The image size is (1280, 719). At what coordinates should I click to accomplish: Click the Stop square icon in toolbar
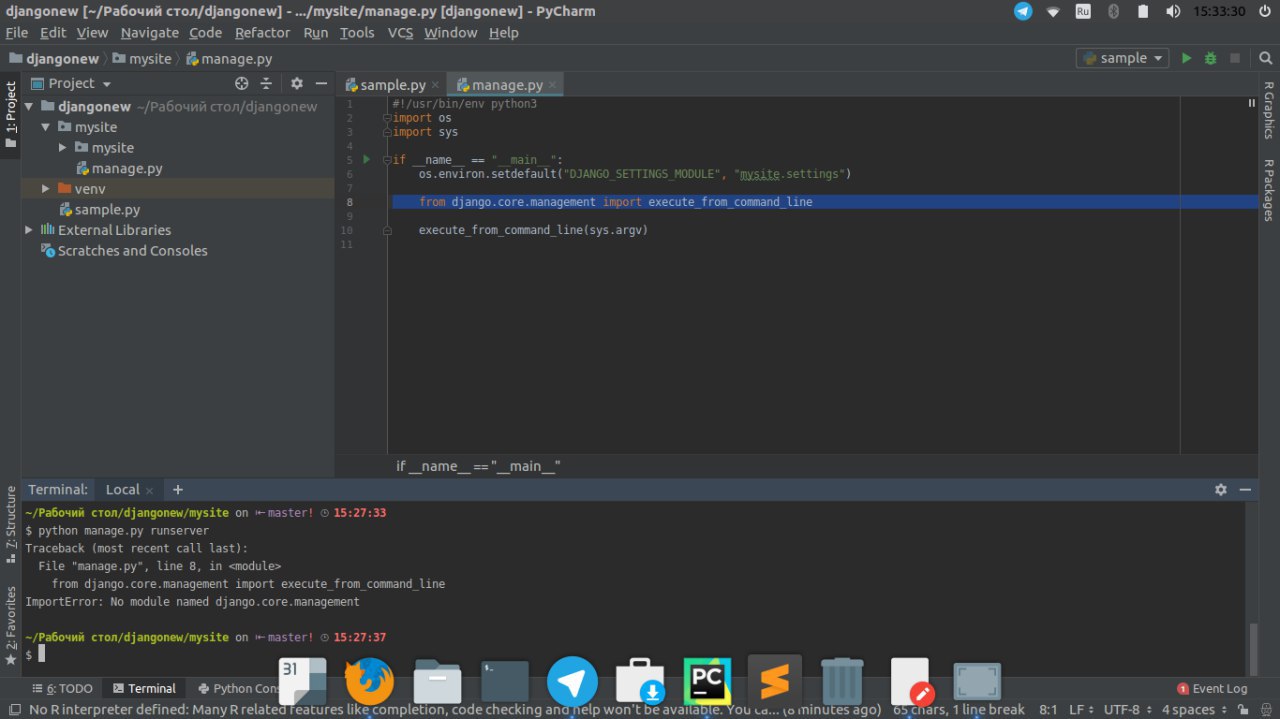pos(1235,58)
